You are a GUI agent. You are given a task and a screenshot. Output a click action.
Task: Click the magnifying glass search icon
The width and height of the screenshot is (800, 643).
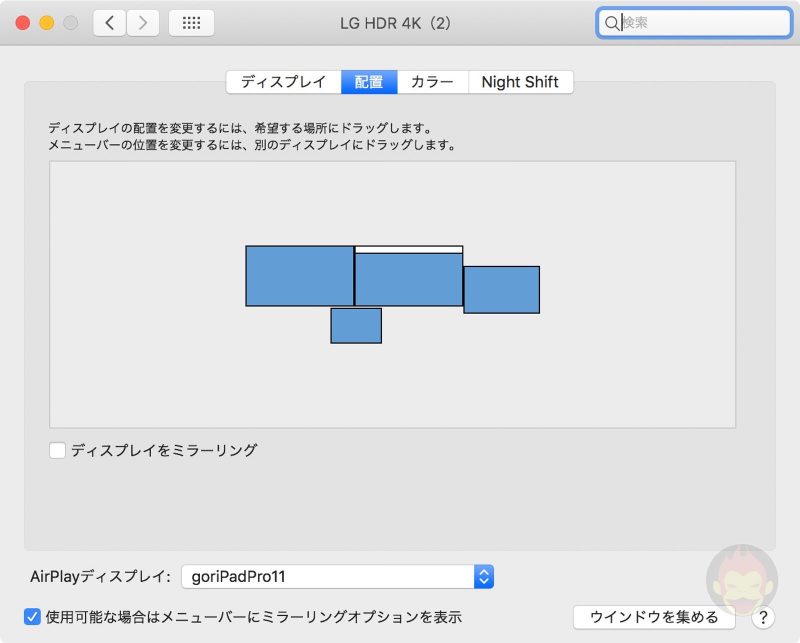[612, 23]
